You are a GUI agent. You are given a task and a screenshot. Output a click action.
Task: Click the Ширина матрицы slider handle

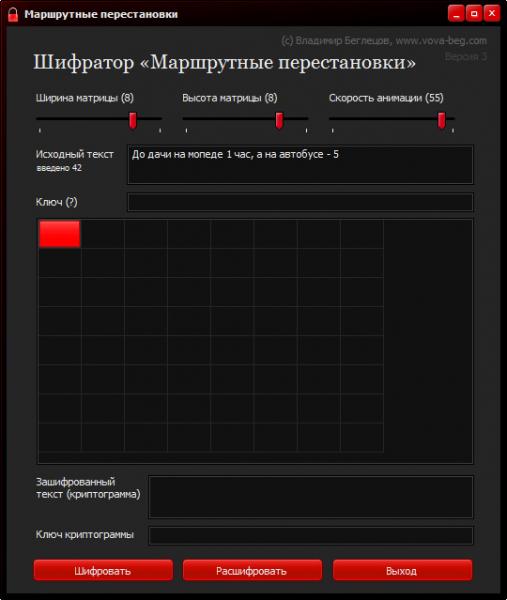point(132,121)
